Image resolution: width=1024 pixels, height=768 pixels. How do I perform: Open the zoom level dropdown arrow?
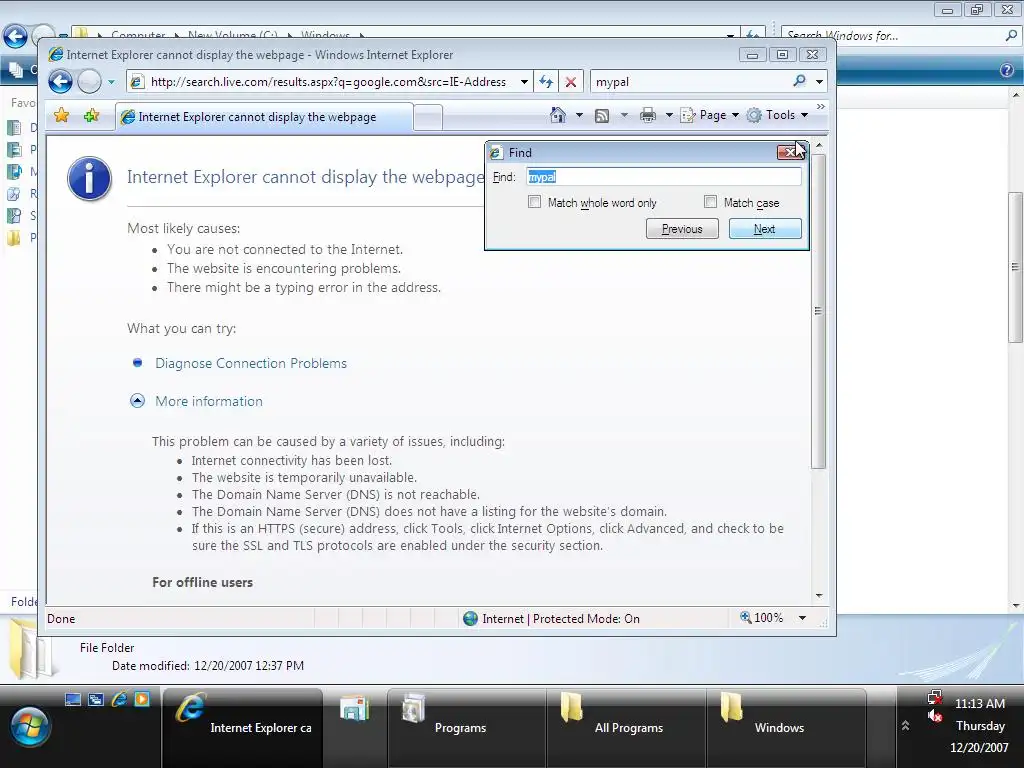coord(802,618)
